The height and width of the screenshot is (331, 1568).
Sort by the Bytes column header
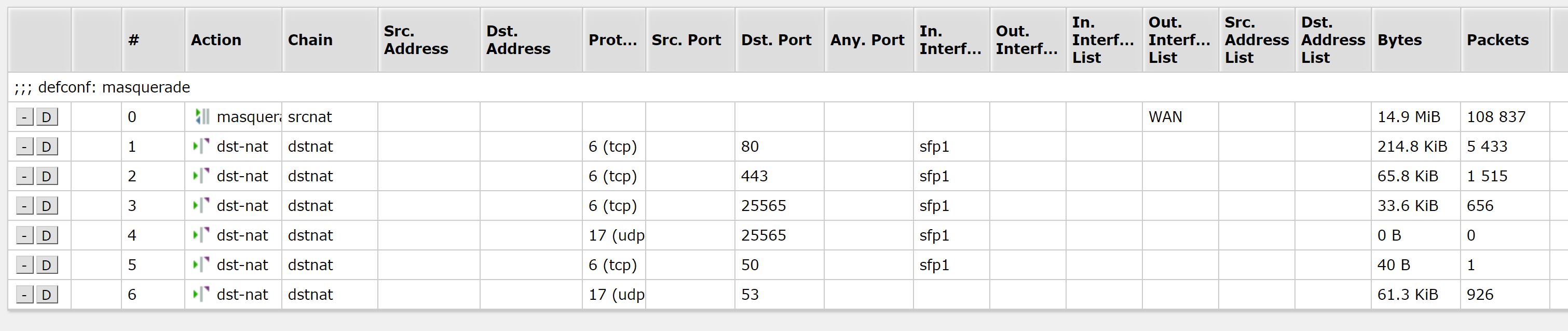(x=1415, y=40)
